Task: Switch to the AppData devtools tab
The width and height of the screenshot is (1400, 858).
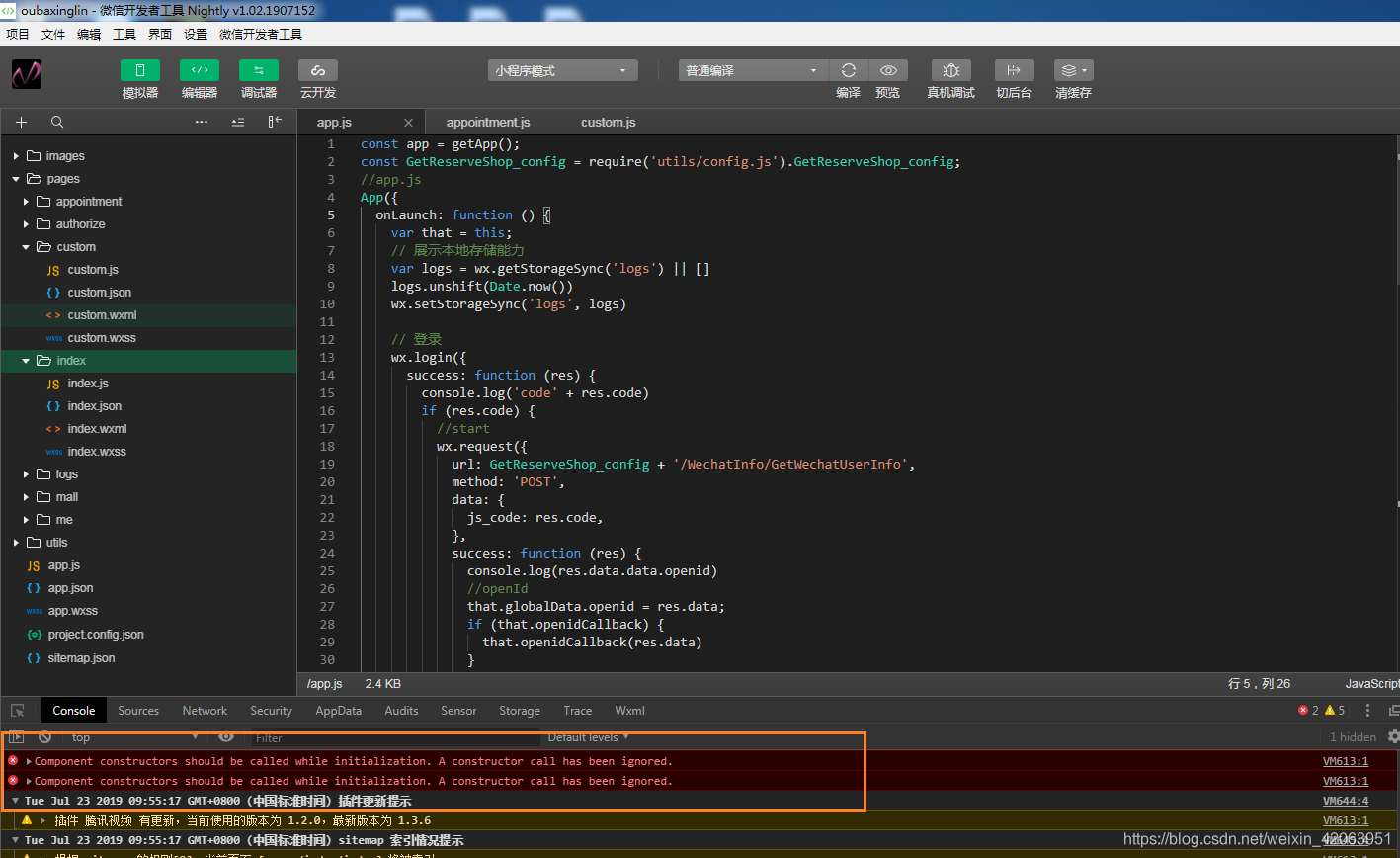Action: click(339, 711)
